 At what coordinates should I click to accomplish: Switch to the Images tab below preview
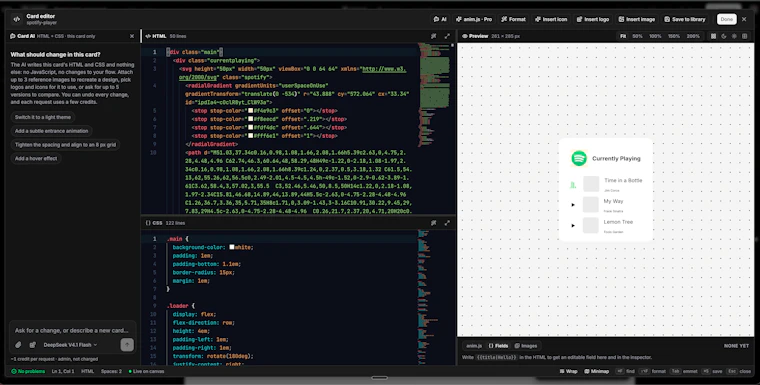tap(526, 346)
